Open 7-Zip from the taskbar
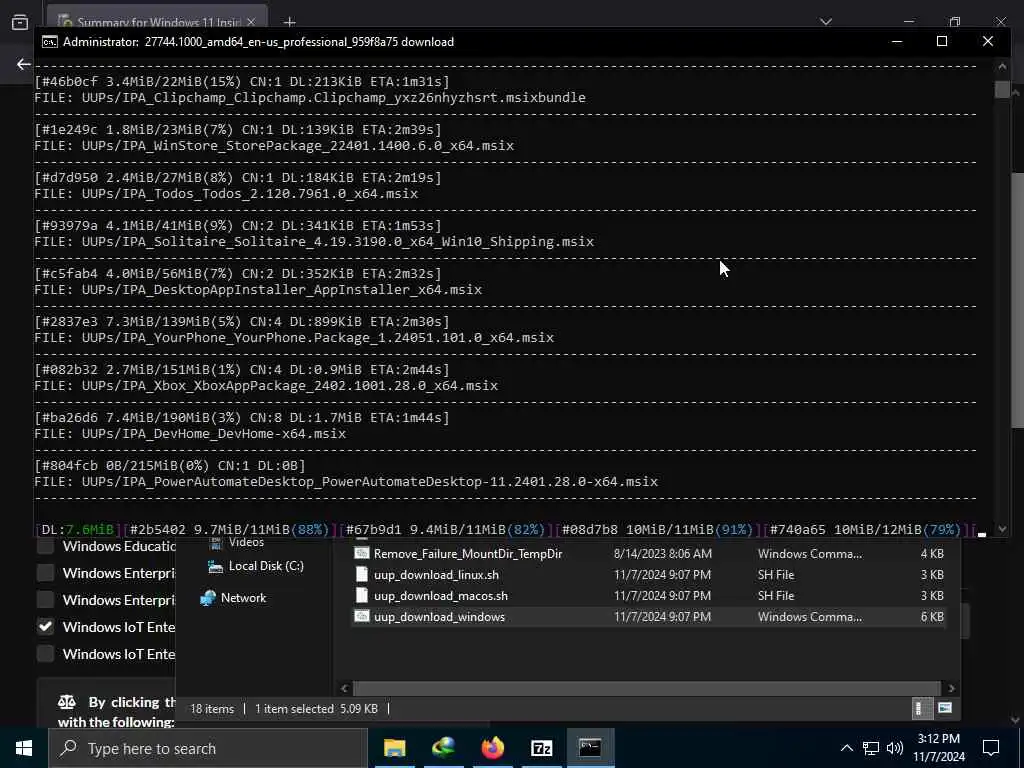Screen dimensions: 1024x768 pos(541,748)
